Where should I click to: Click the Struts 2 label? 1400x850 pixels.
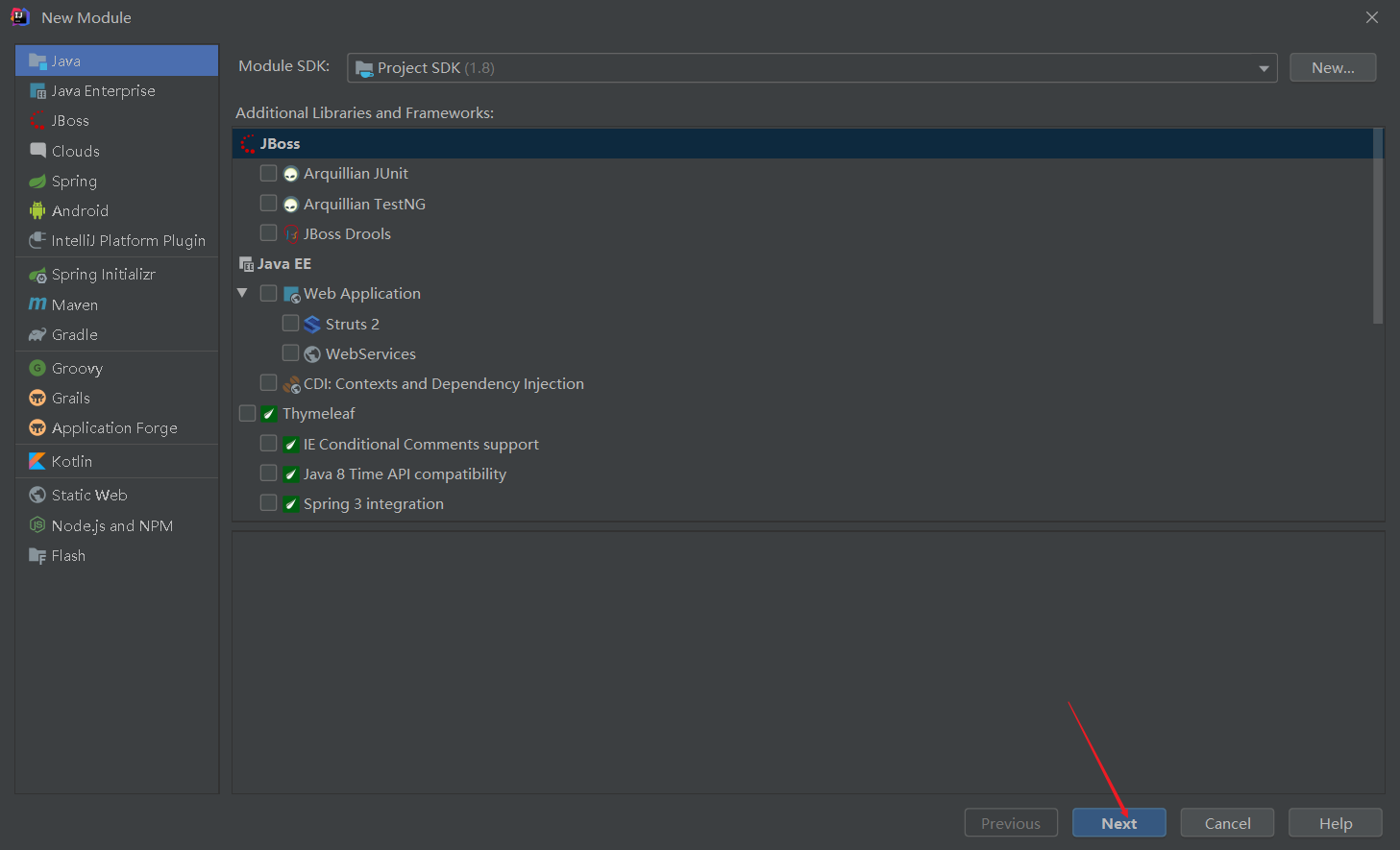click(x=353, y=325)
